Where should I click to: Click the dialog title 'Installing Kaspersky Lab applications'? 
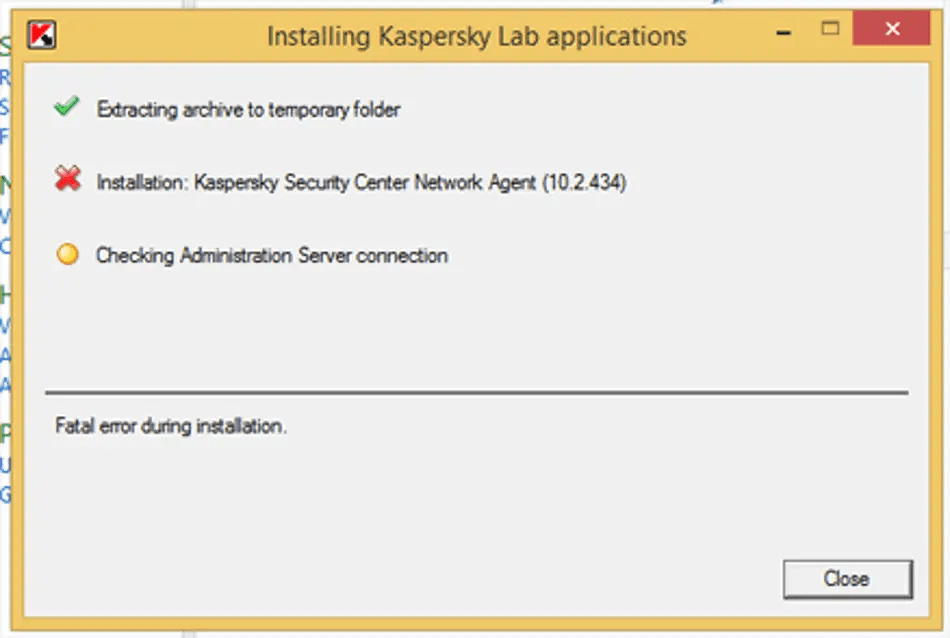[x=476, y=35]
